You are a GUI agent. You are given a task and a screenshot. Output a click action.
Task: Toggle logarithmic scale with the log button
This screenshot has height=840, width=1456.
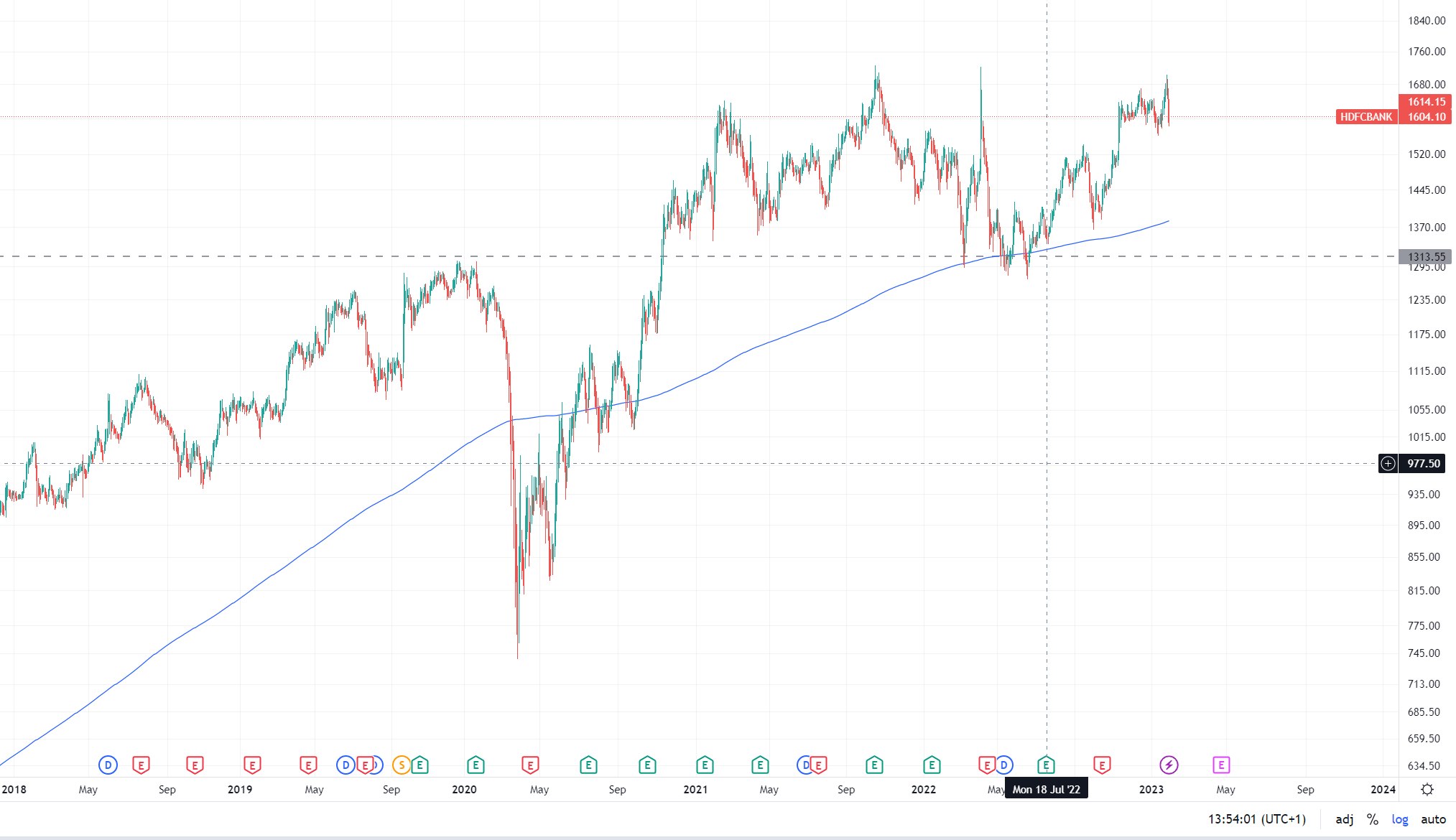(1399, 818)
